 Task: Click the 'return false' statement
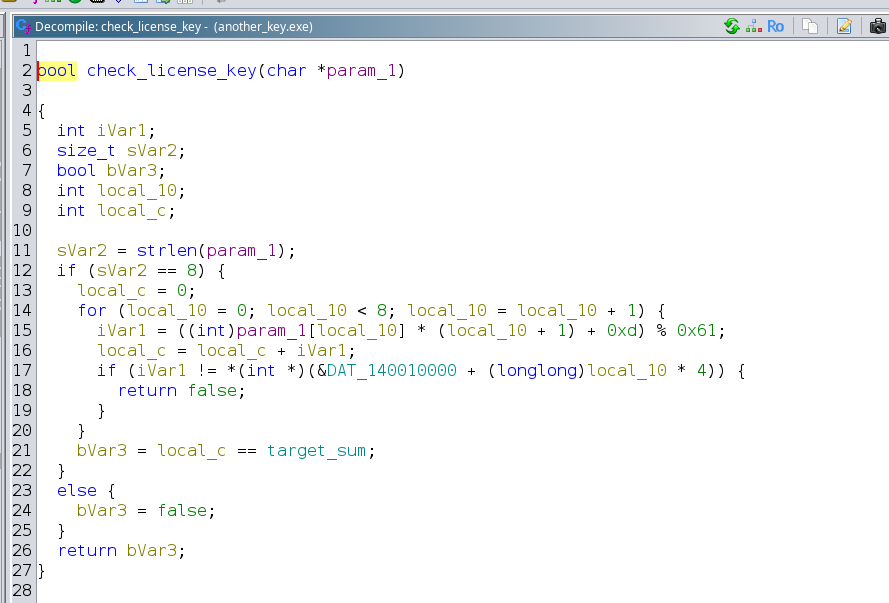181,390
